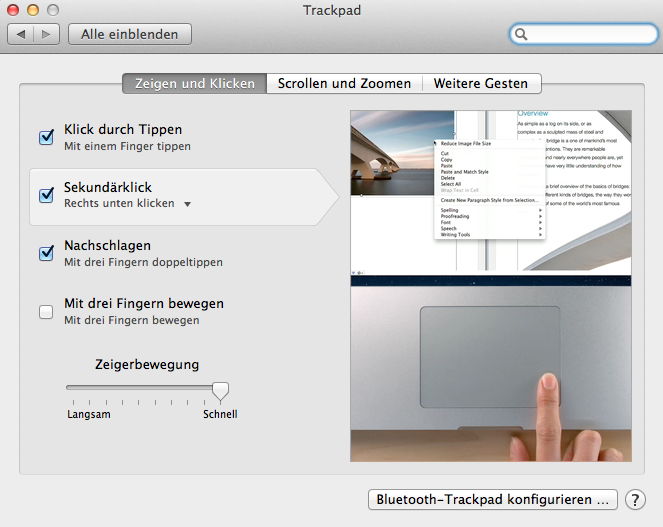Click the forward arrow navigation button
This screenshot has height=527, width=663.
coord(46,34)
